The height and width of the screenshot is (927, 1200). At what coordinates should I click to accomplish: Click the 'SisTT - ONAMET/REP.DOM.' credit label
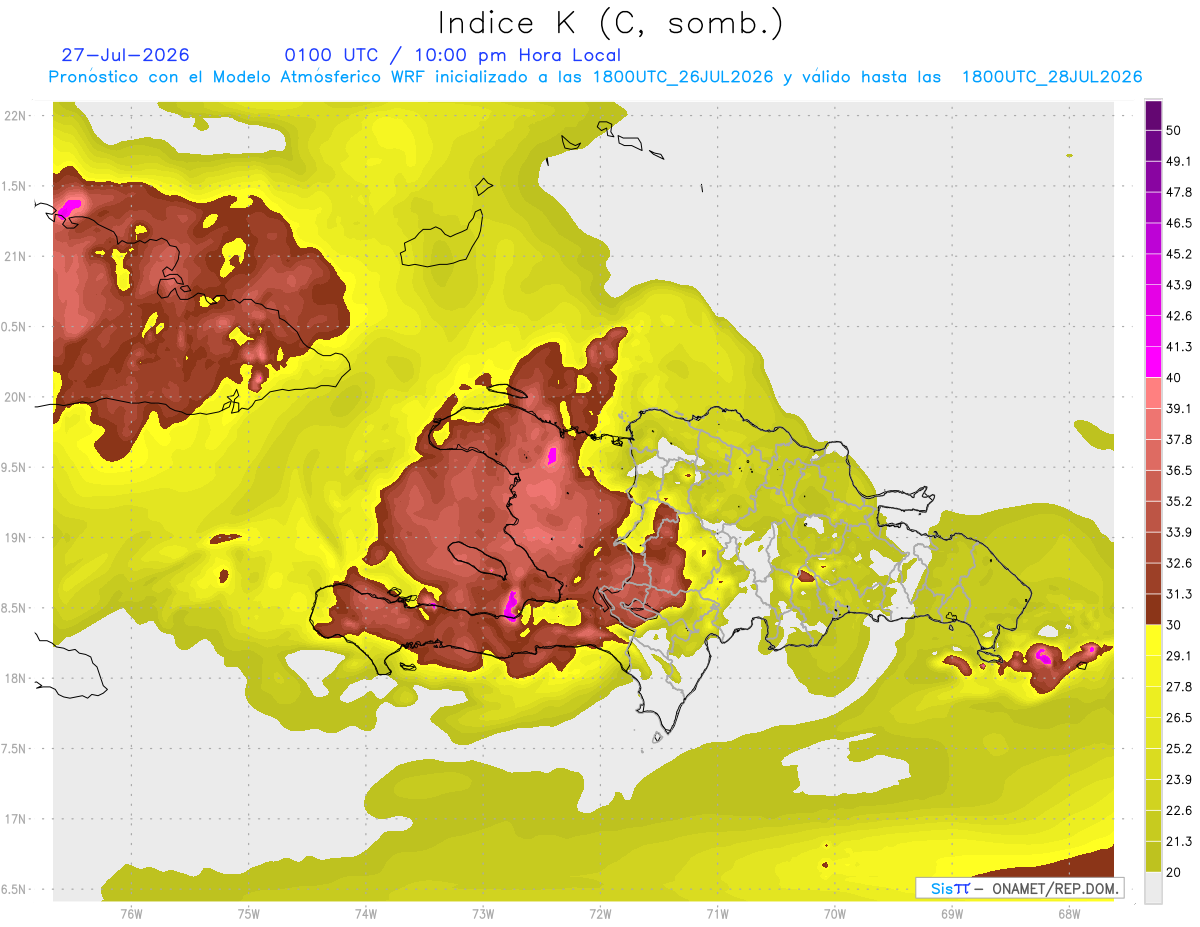click(1020, 888)
